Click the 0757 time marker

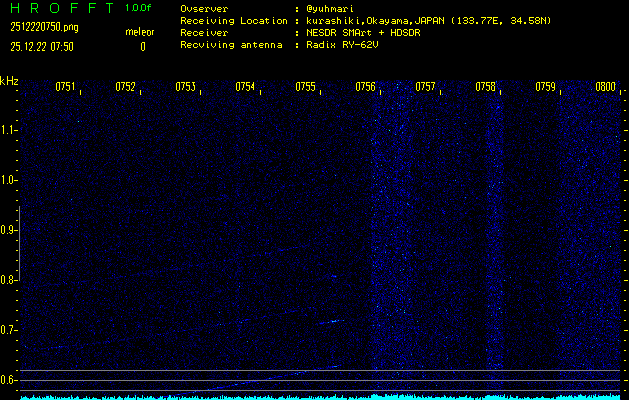click(425, 87)
